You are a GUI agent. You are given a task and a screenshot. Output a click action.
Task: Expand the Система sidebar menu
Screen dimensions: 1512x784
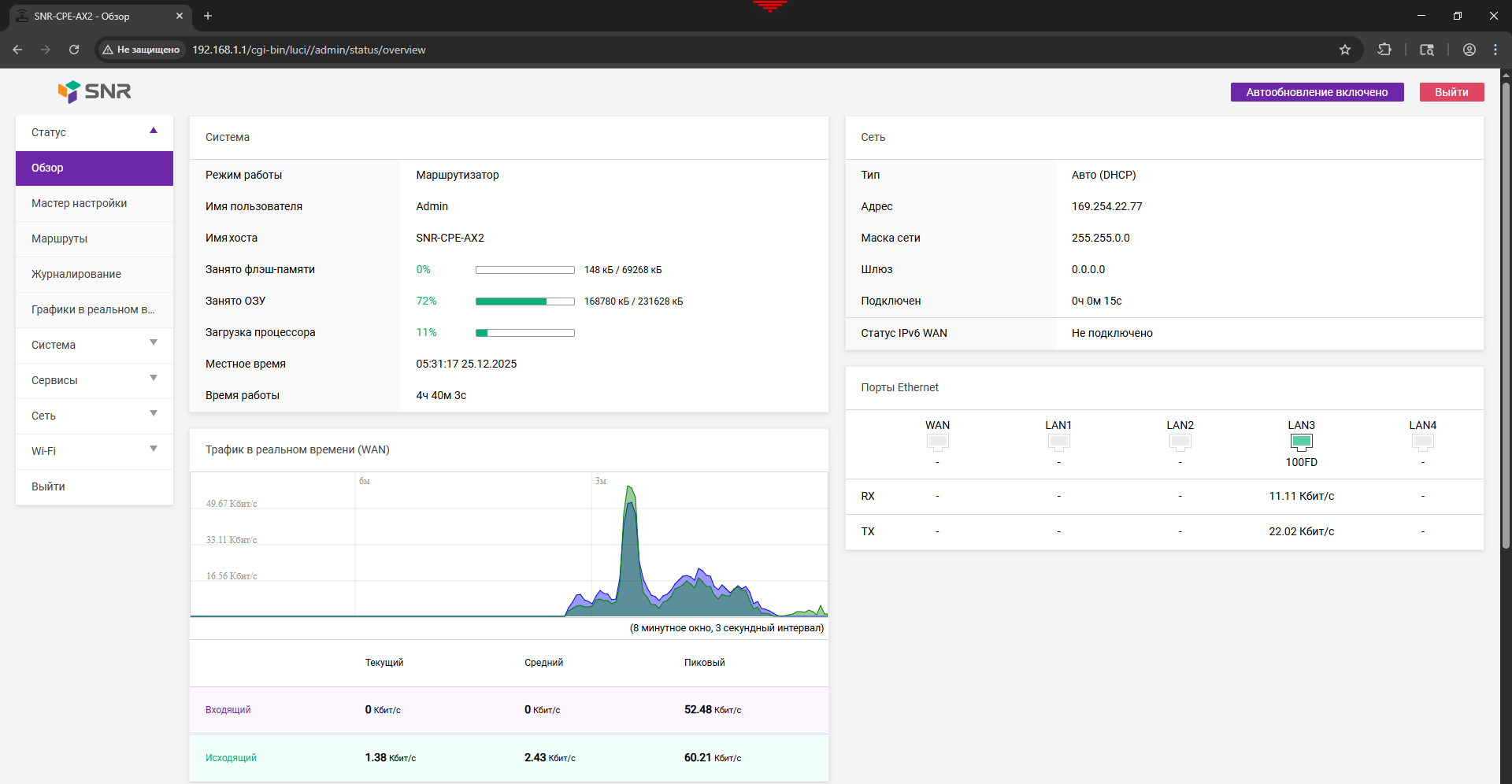tap(94, 345)
